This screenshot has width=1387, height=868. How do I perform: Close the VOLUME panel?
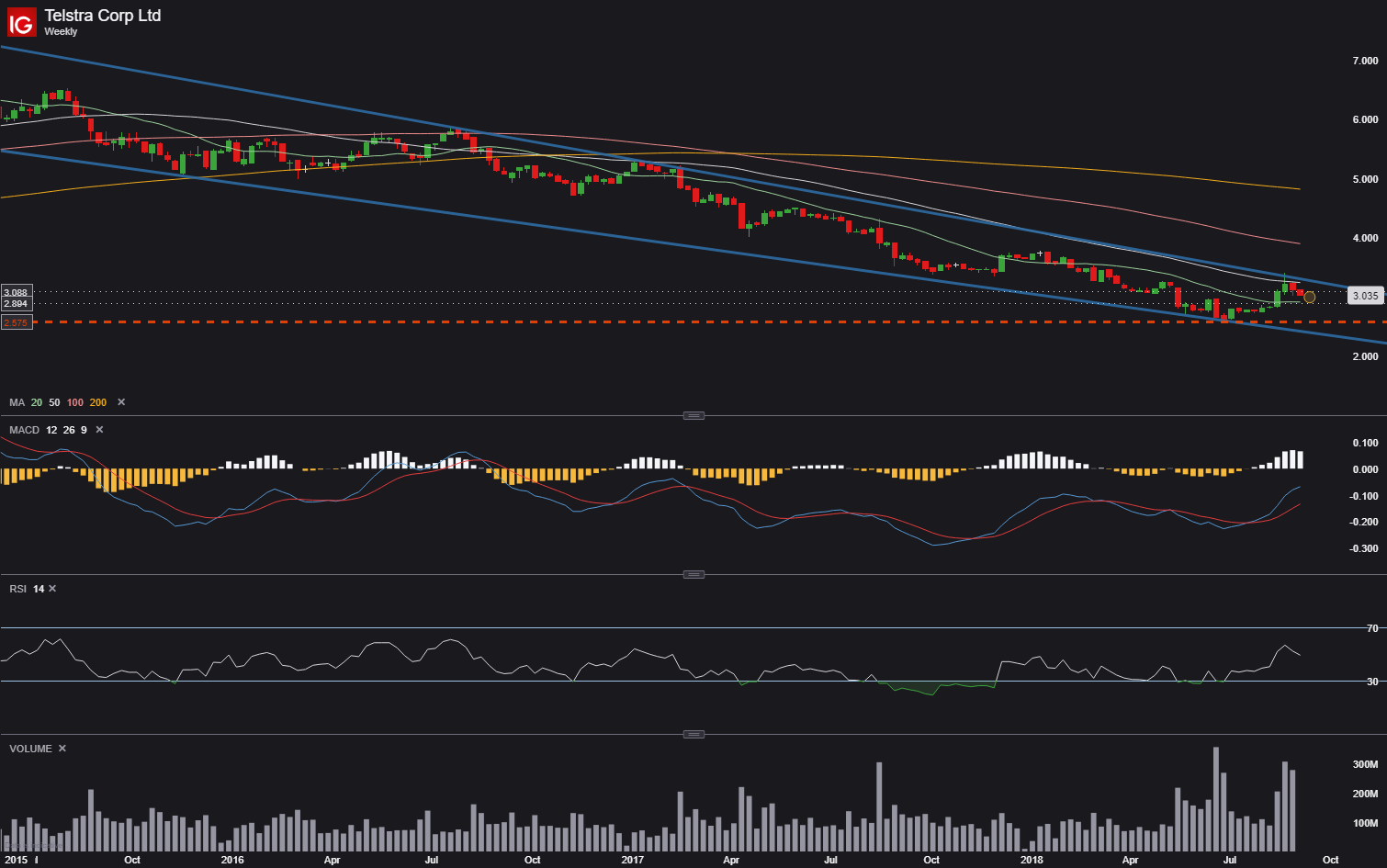(62, 749)
